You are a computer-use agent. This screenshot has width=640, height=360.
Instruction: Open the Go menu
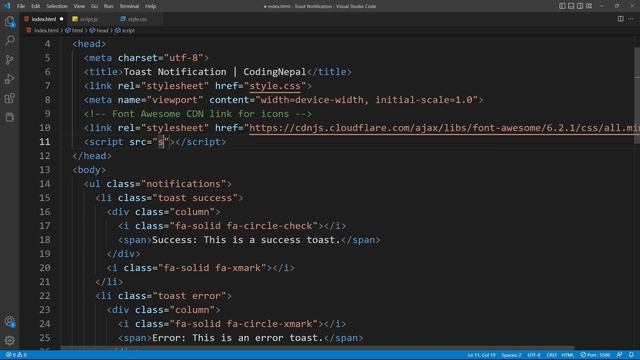tap(94, 6)
